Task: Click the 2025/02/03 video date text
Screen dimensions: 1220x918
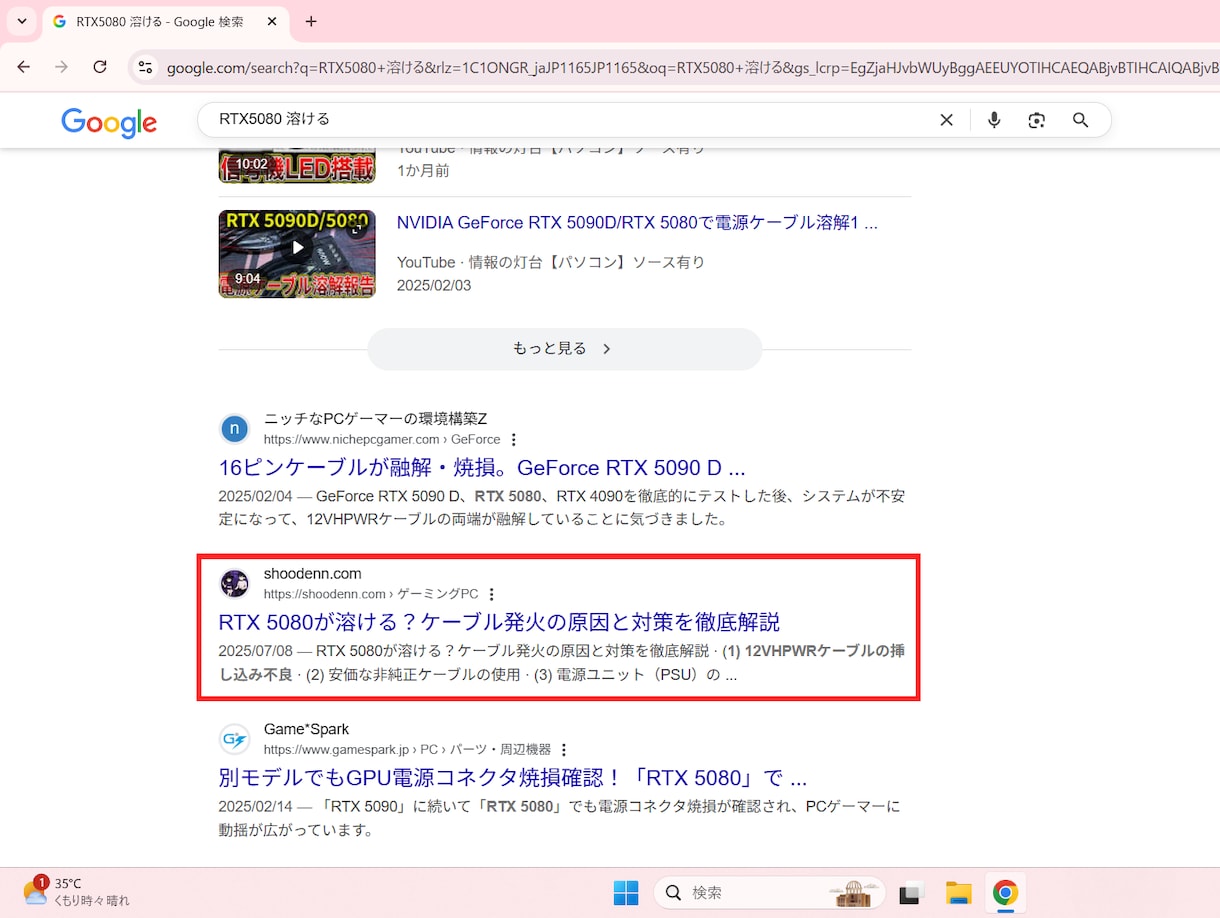Action: [434, 286]
